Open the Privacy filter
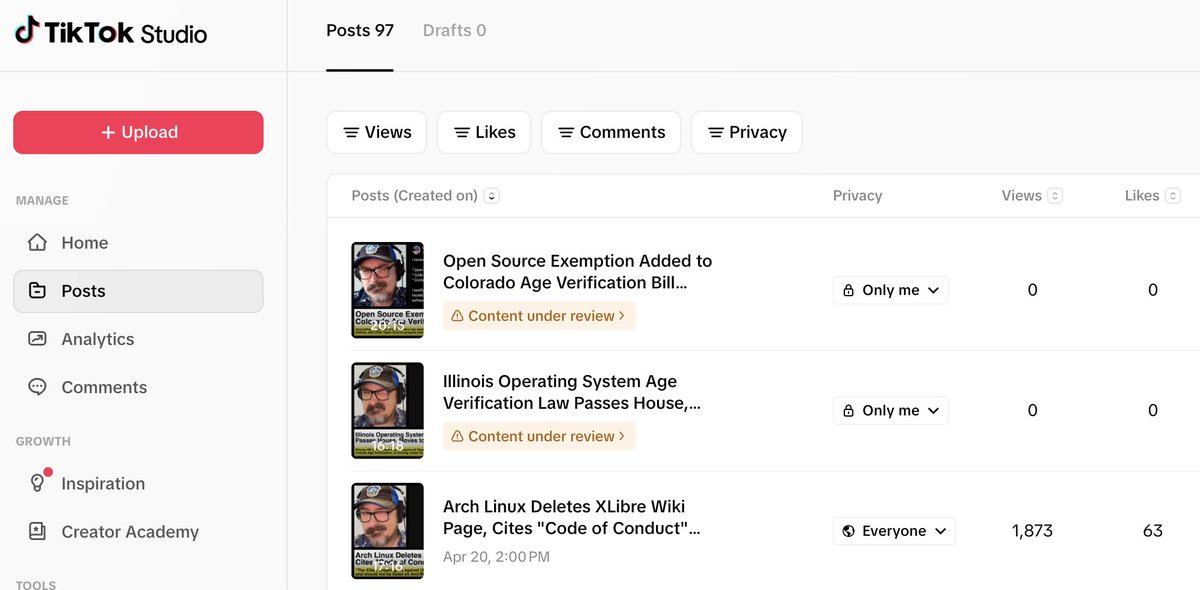1200x590 pixels. pos(747,132)
